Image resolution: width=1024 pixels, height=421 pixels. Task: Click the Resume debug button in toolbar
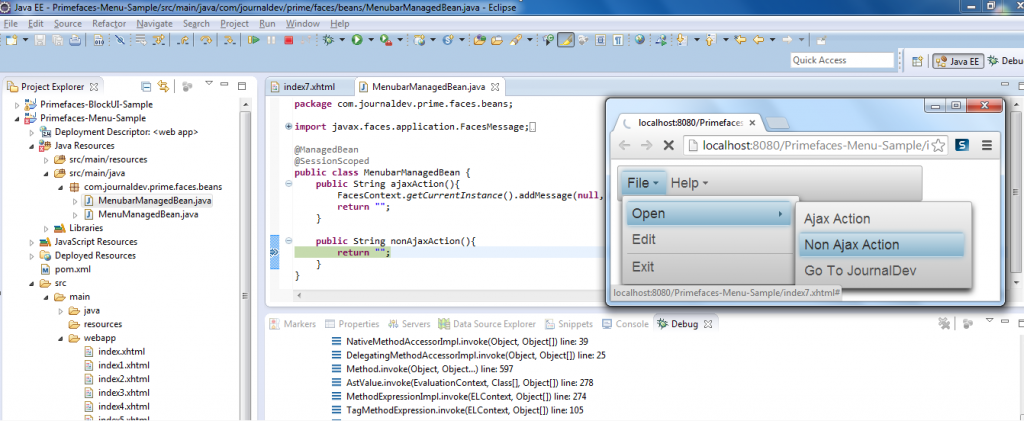254,40
